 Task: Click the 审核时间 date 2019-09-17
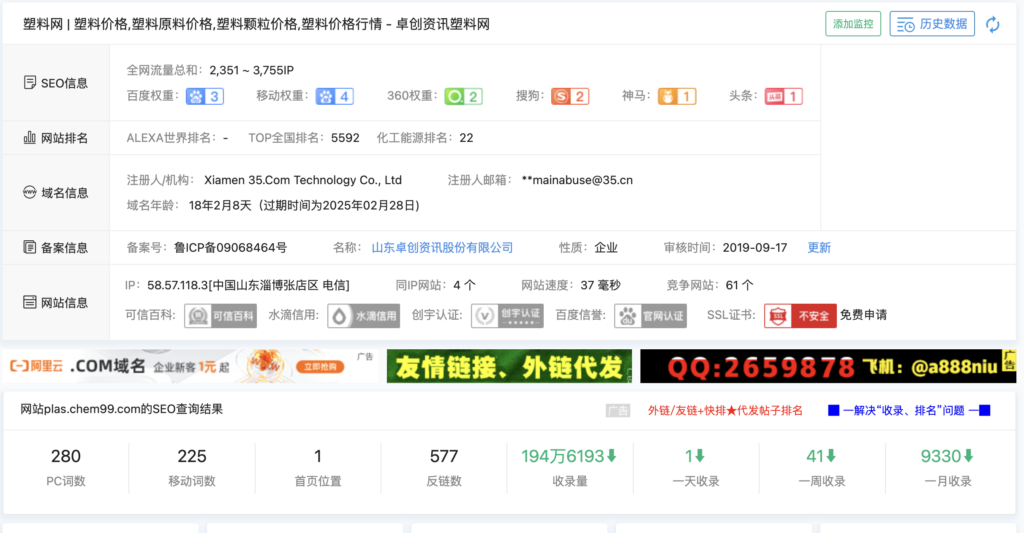(755, 248)
